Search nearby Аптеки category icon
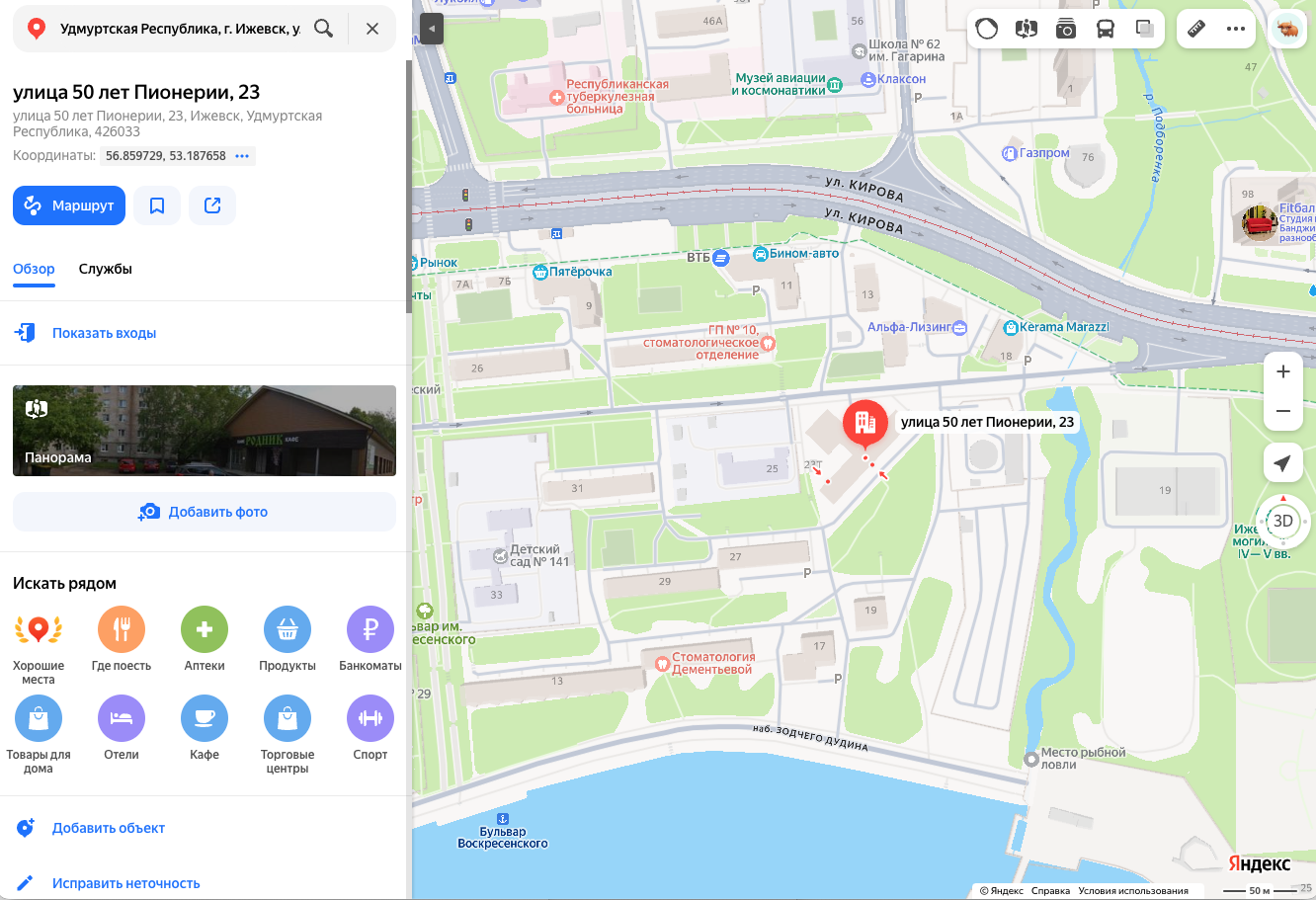The height and width of the screenshot is (900, 1316). click(205, 629)
